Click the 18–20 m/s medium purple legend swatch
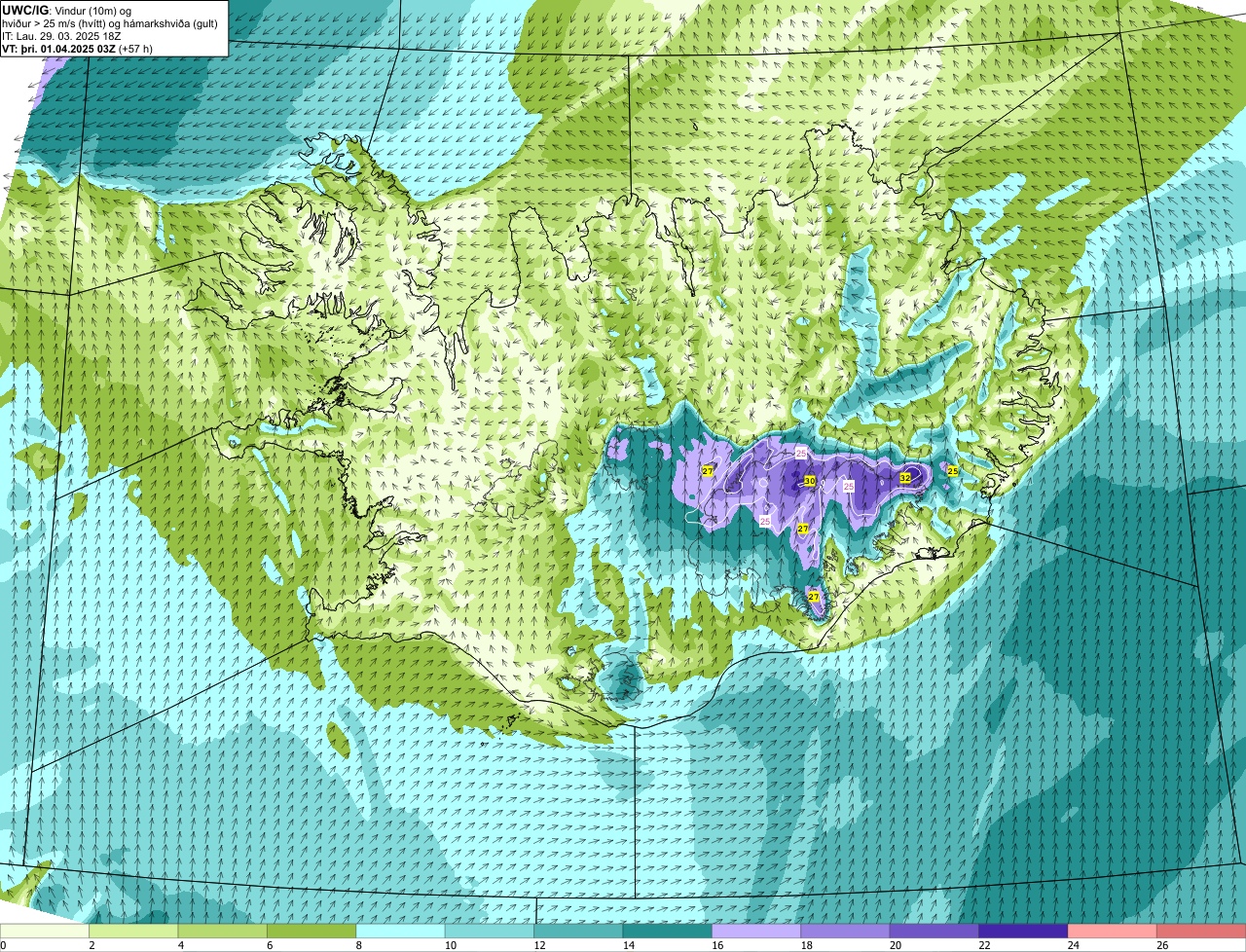Screen dimensions: 1246x952 (846, 931)
